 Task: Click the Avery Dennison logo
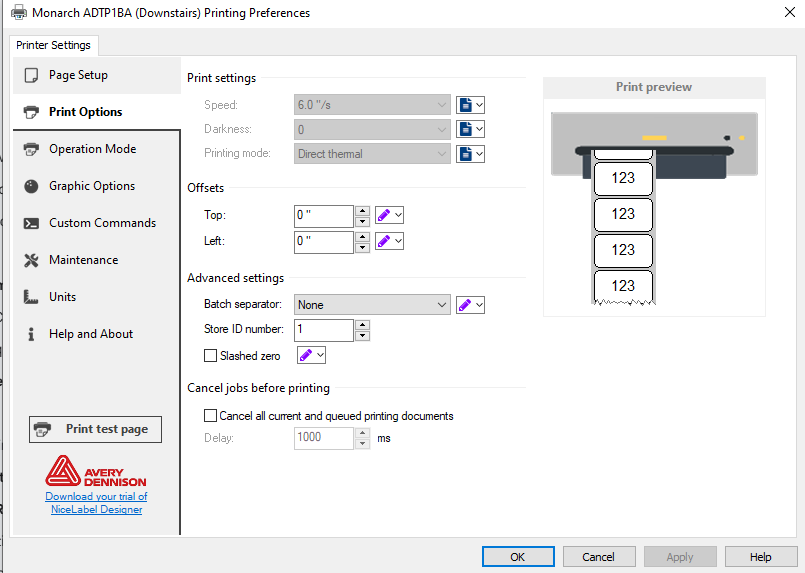(96, 471)
